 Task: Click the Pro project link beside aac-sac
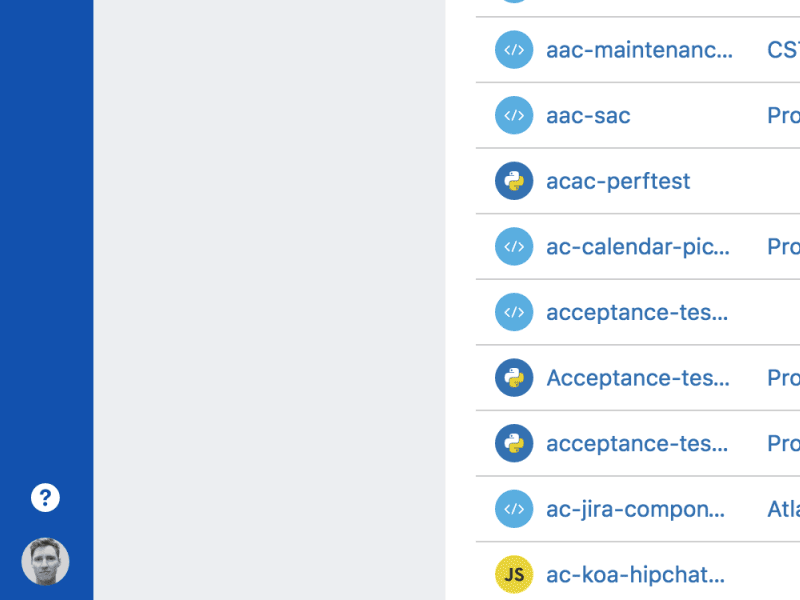[781, 115]
